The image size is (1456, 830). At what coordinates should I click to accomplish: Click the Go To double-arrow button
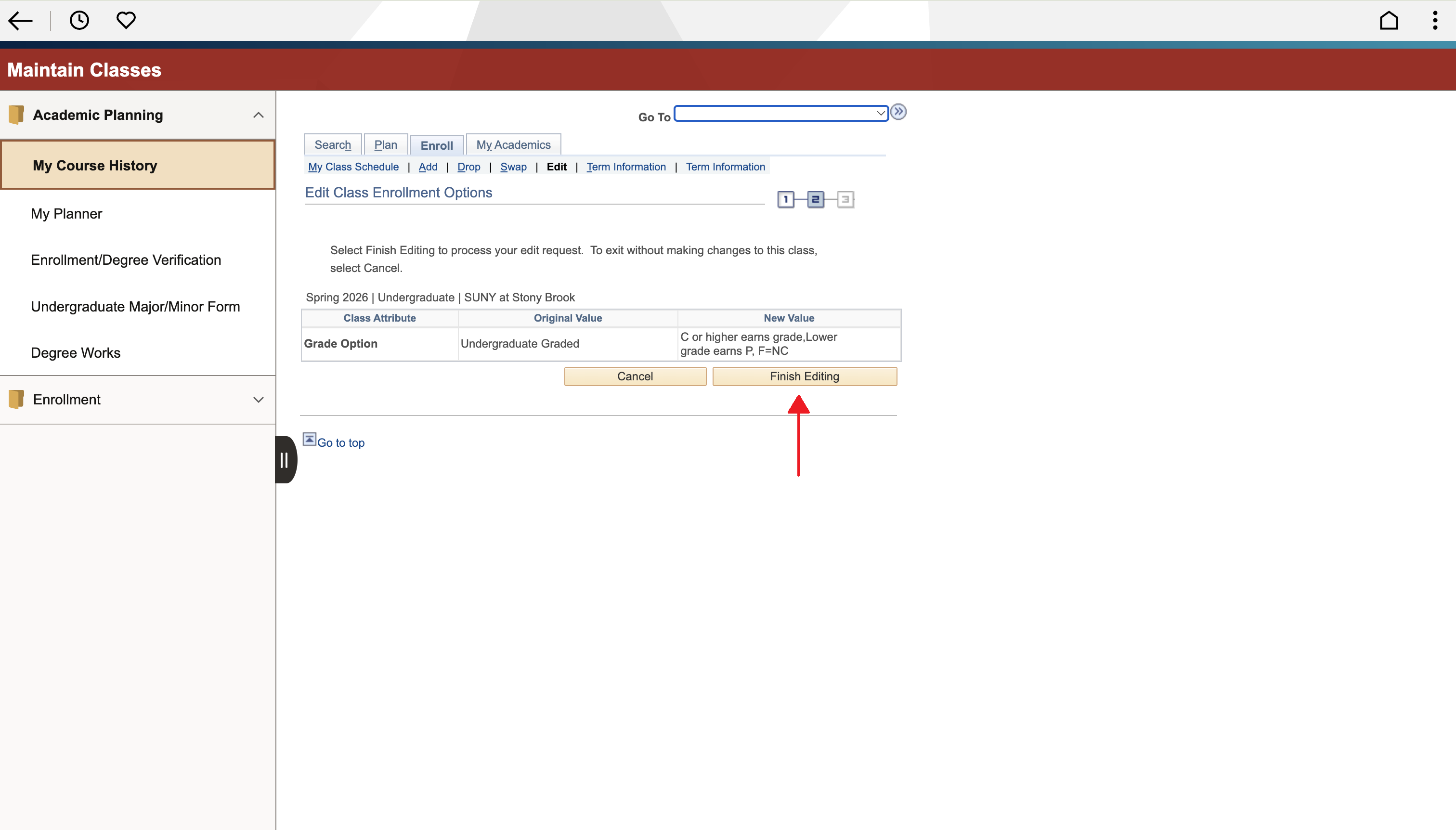898,112
